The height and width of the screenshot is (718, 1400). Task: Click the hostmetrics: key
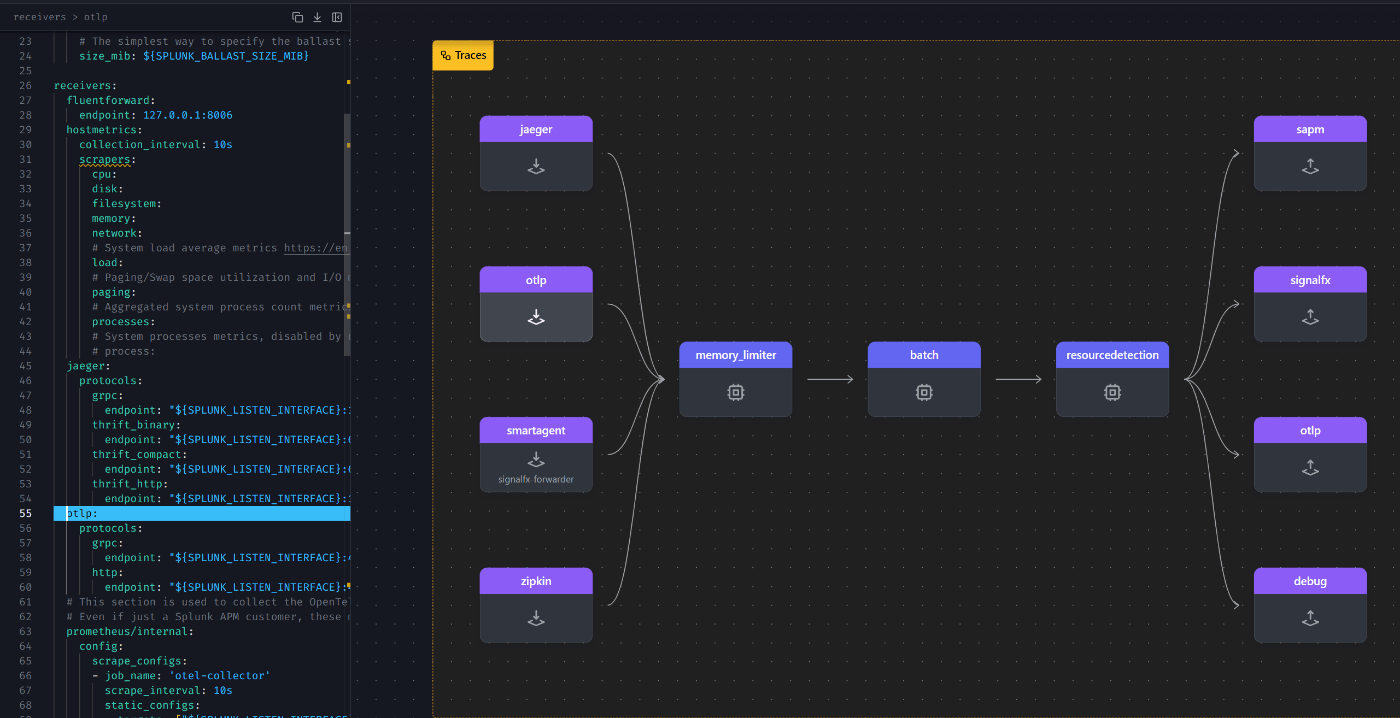(x=104, y=130)
